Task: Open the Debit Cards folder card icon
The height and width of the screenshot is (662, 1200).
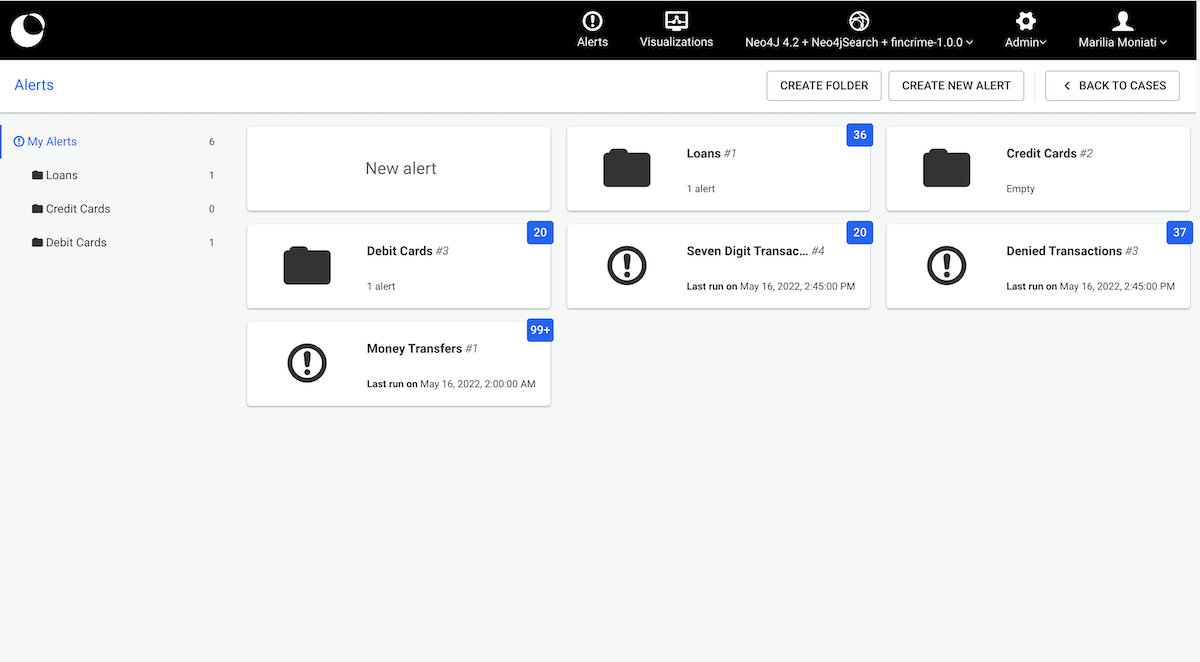Action: pyautogui.click(x=307, y=266)
